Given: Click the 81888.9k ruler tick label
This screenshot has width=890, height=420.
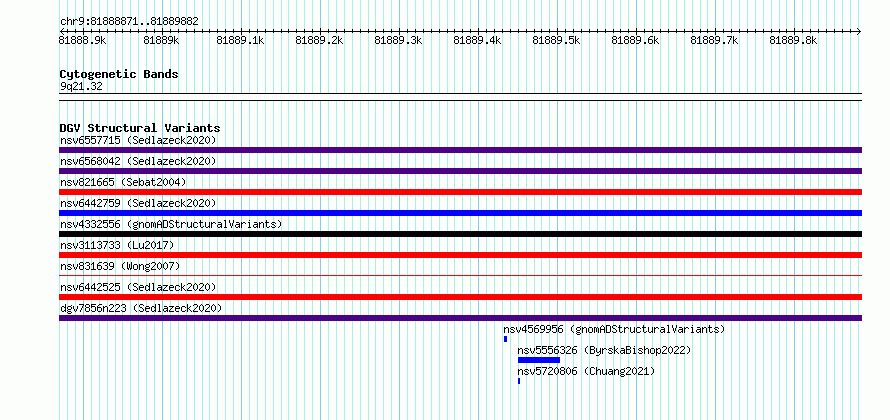Looking at the screenshot, I should tap(82, 40).
